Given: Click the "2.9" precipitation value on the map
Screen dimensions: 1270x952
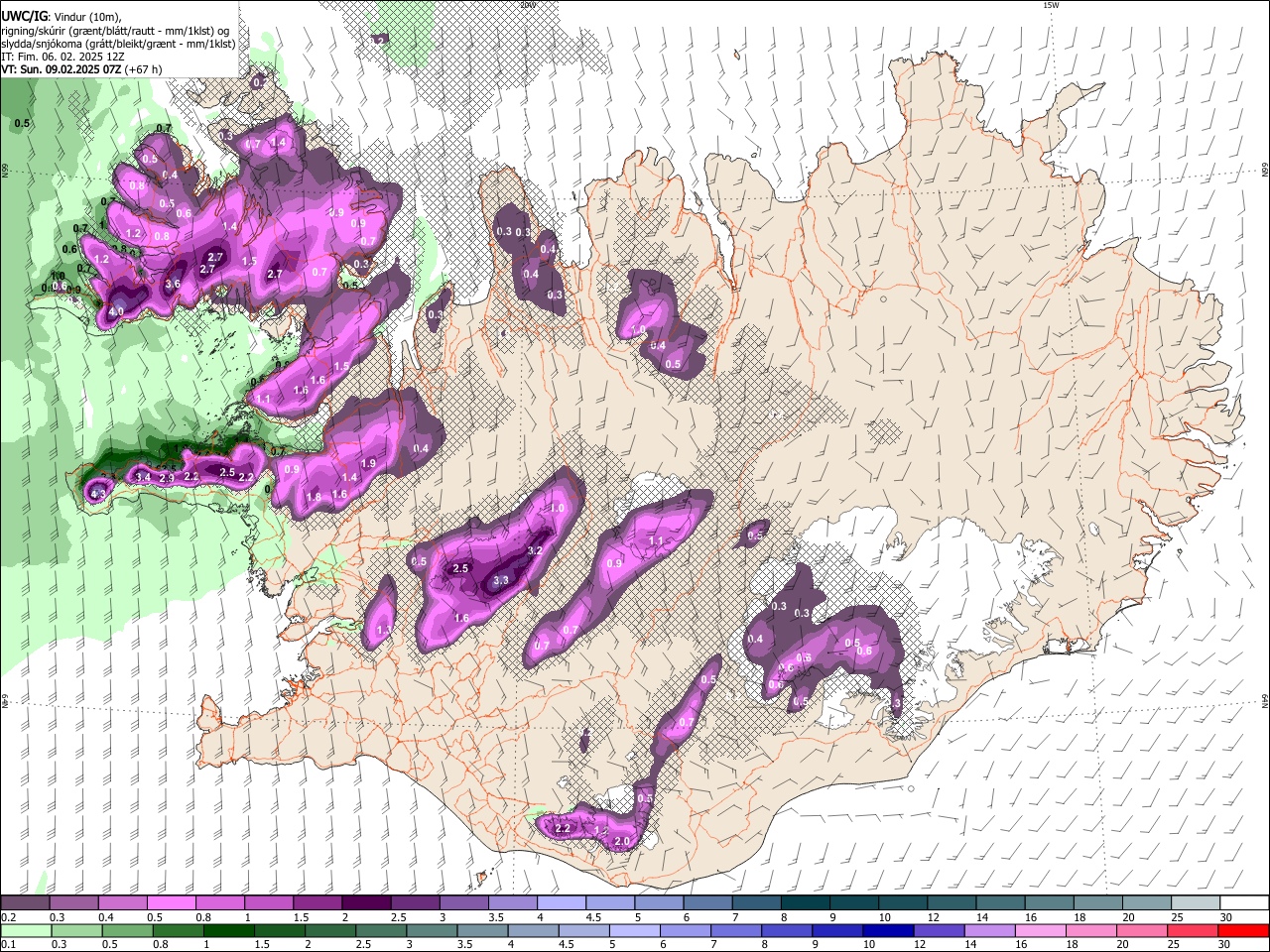Looking at the screenshot, I should (x=167, y=479).
